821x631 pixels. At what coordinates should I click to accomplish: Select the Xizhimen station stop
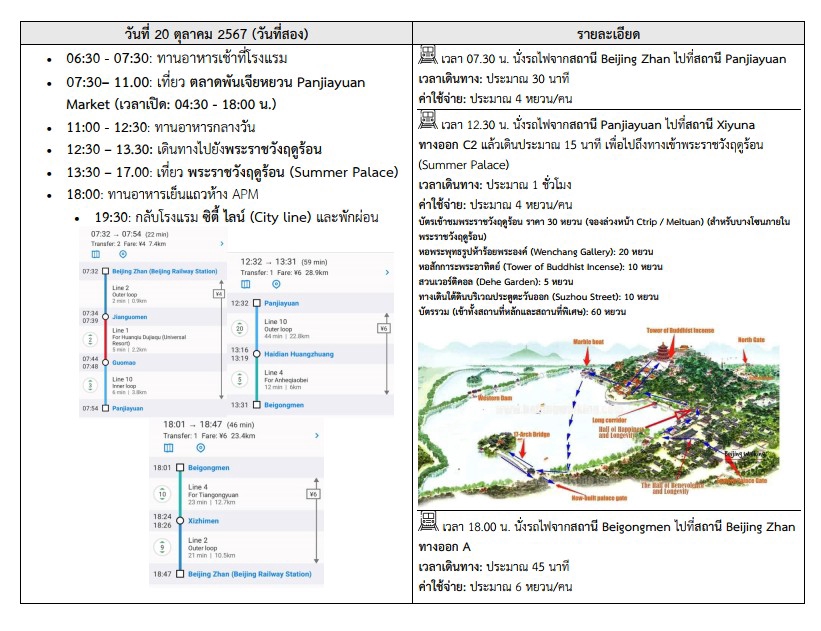203,521
